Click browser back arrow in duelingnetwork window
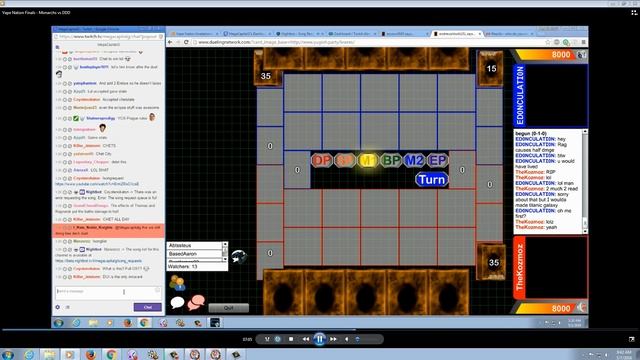The image size is (640, 360). tap(170, 42)
